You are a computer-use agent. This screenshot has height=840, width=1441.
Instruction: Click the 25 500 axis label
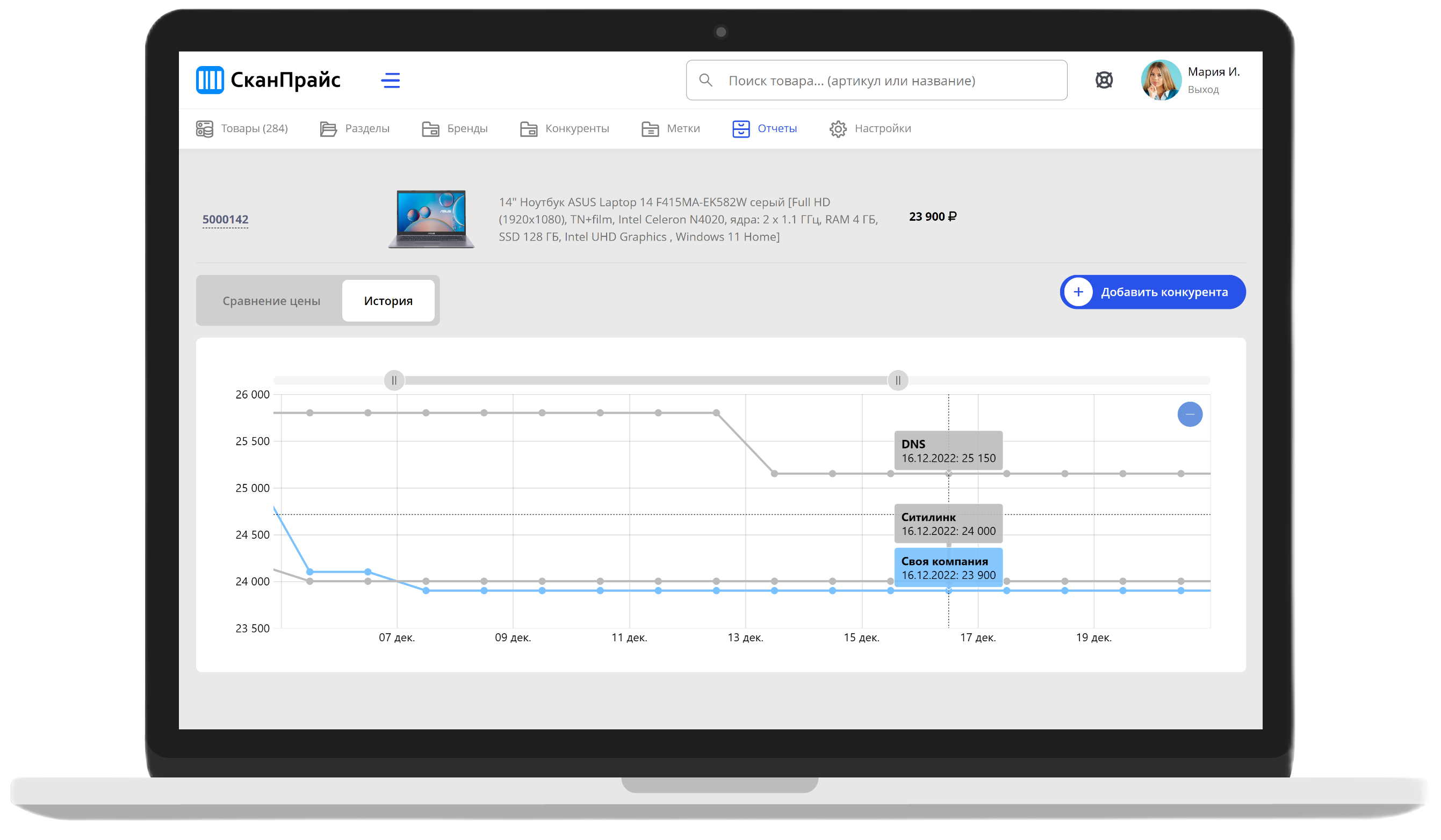[252, 441]
